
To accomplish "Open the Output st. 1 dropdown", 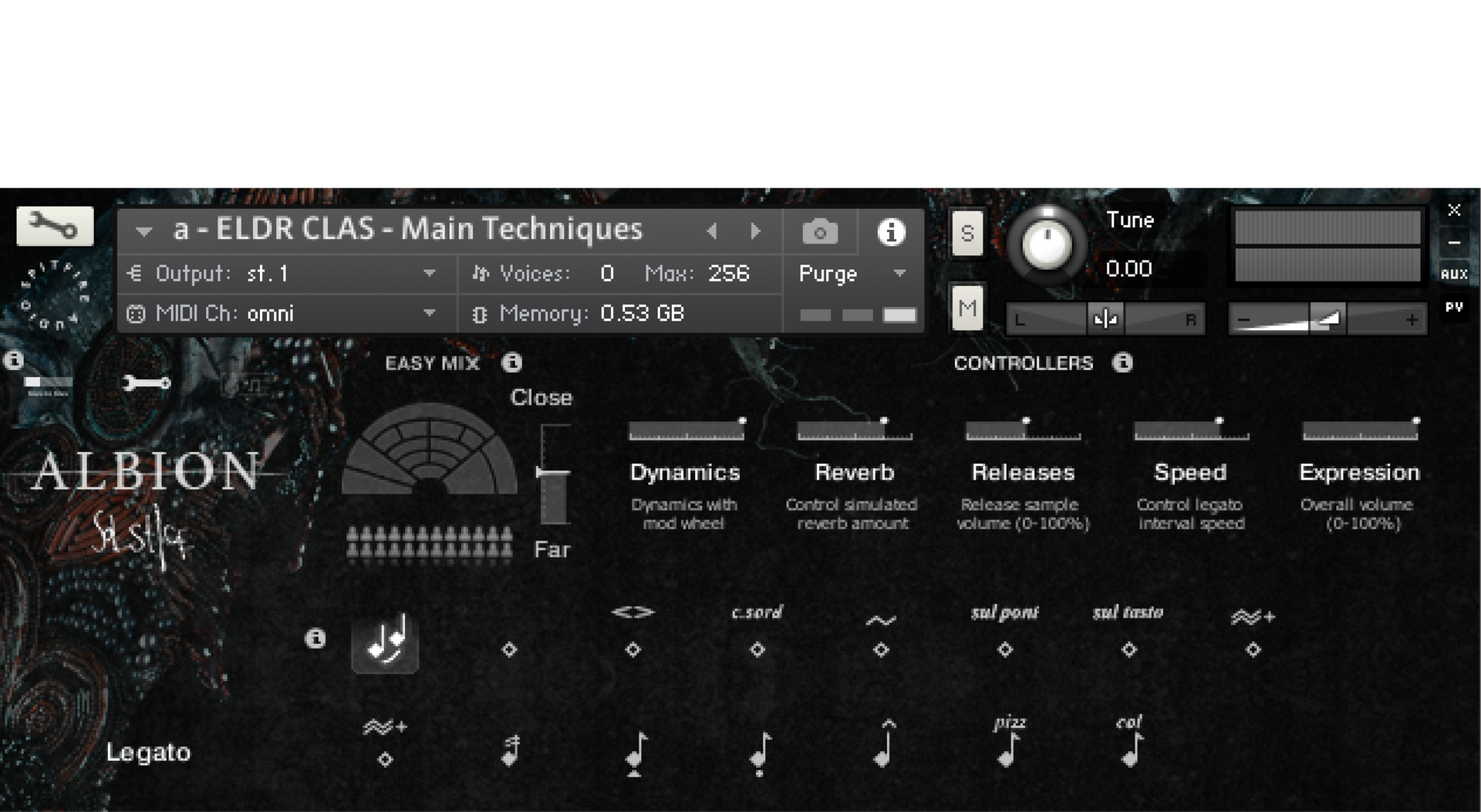I will pyautogui.click(x=430, y=273).
